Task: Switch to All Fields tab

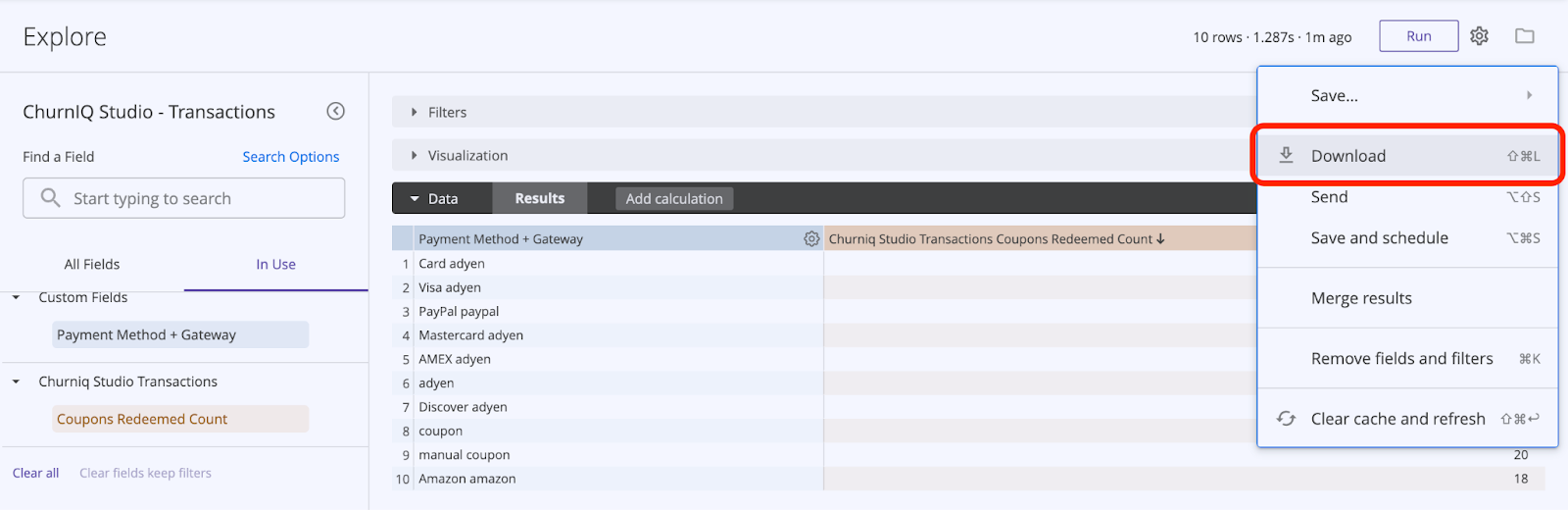Action: coord(92,264)
